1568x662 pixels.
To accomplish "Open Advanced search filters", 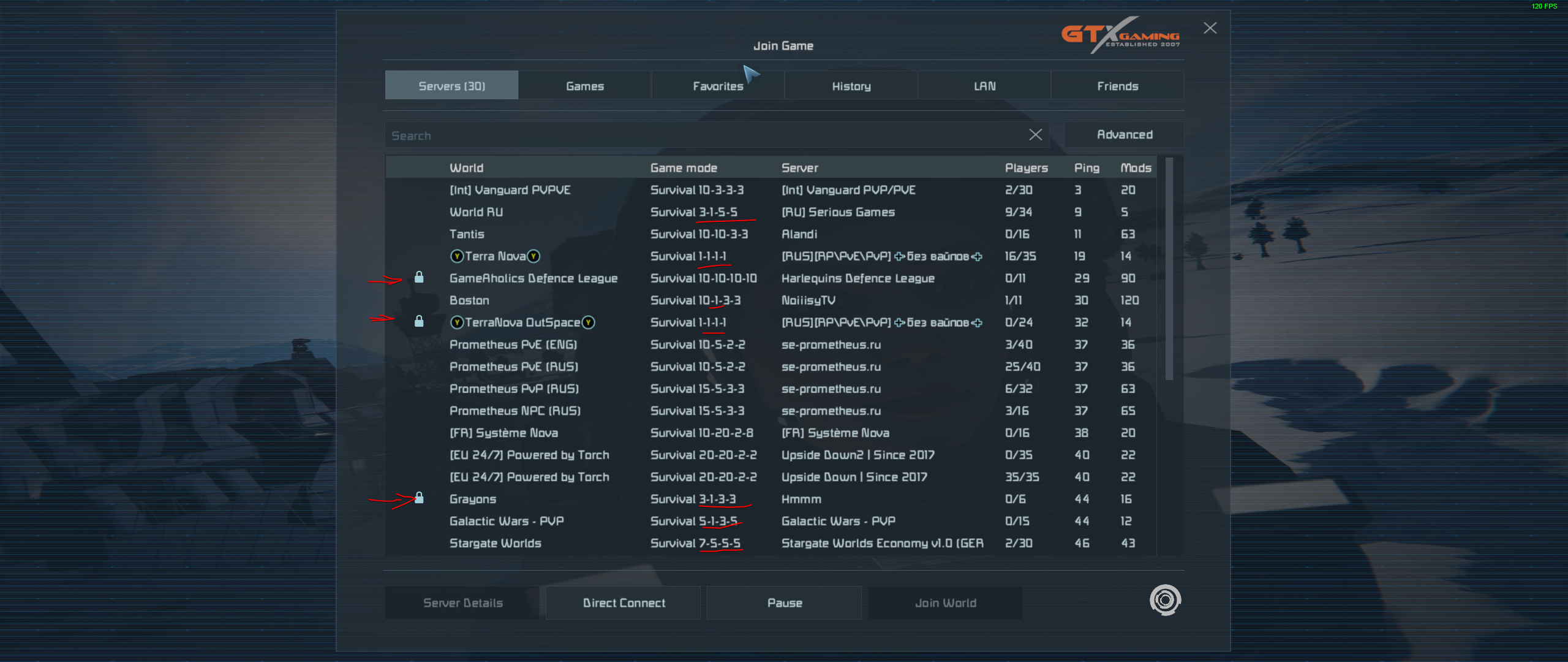I will coord(1124,135).
